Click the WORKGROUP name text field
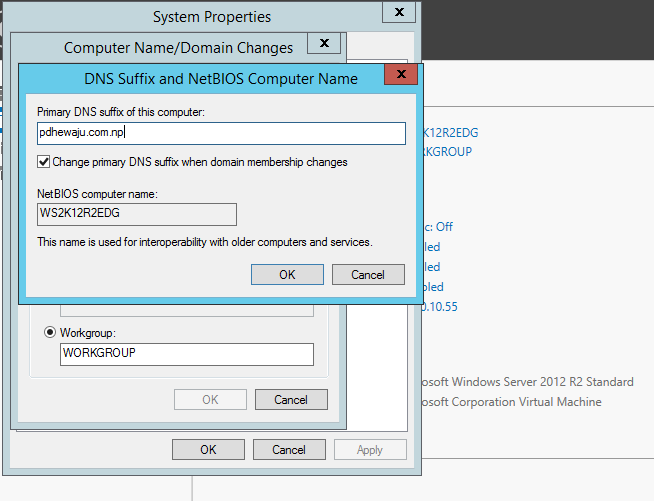 pyautogui.click(x=187, y=354)
